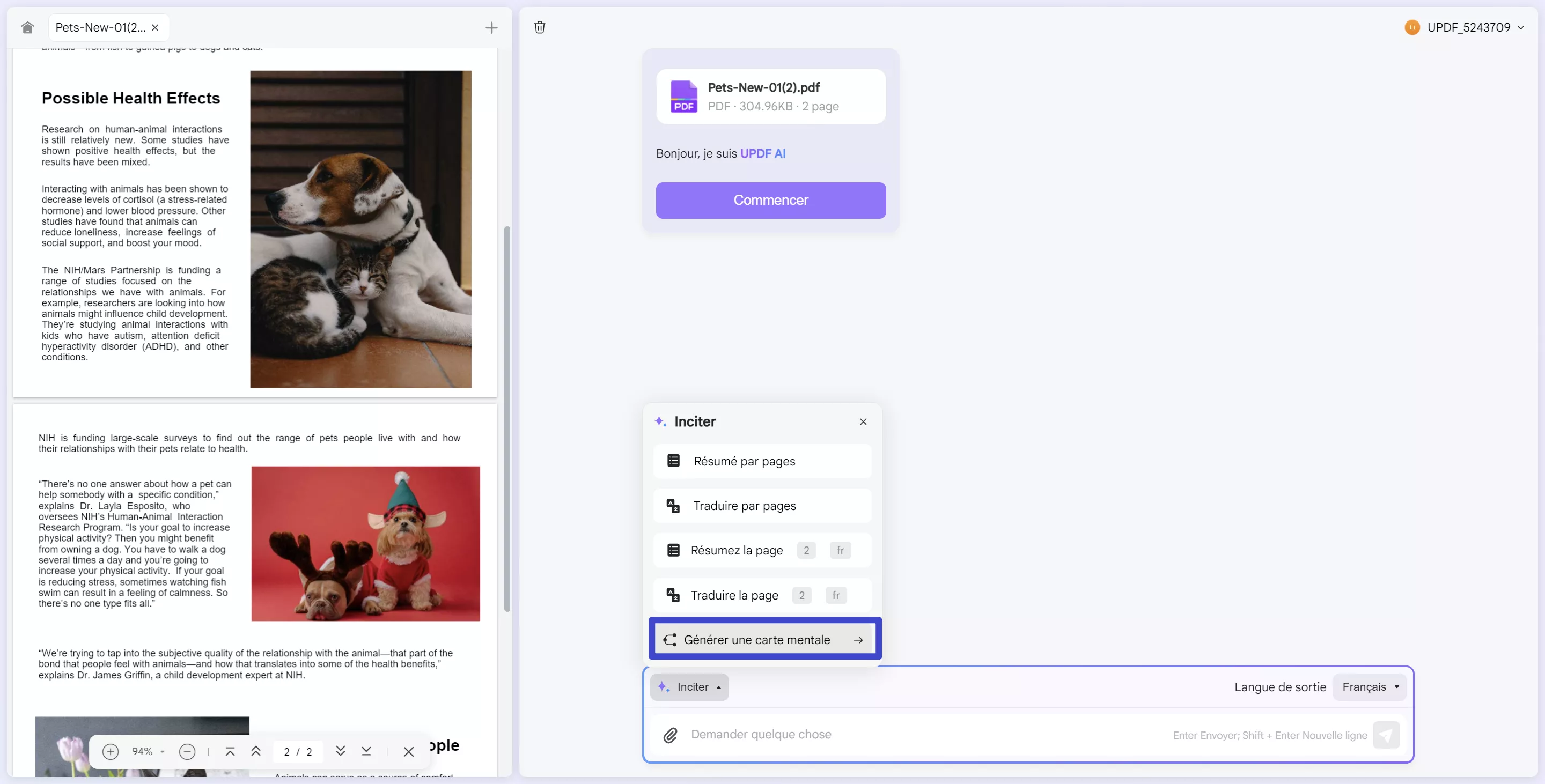This screenshot has height=784, width=1545.
Task: Click the translate icon next to Traduire la page
Action: [673, 595]
